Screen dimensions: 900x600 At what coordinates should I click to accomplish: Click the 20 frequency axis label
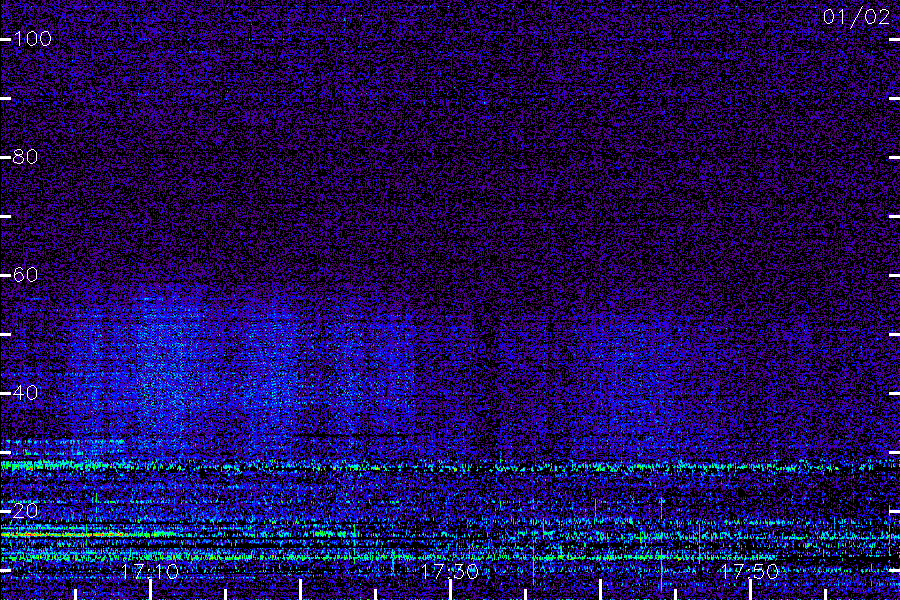(25, 510)
